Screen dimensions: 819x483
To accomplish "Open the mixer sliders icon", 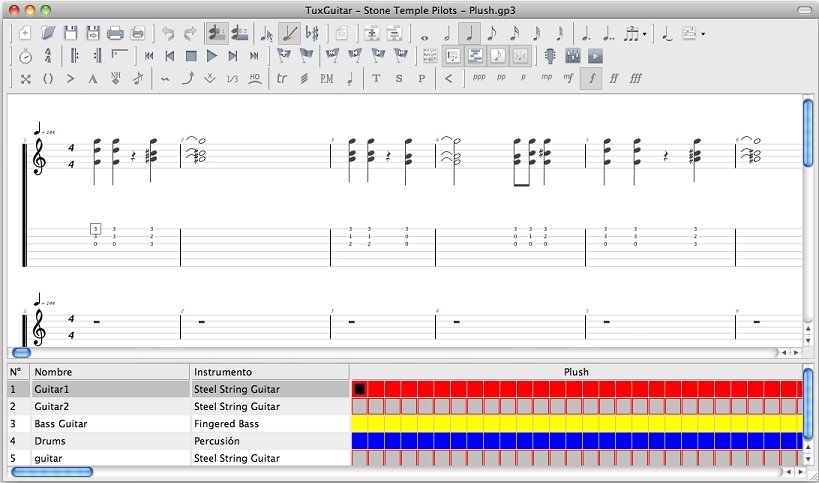I will (x=572, y=56).
